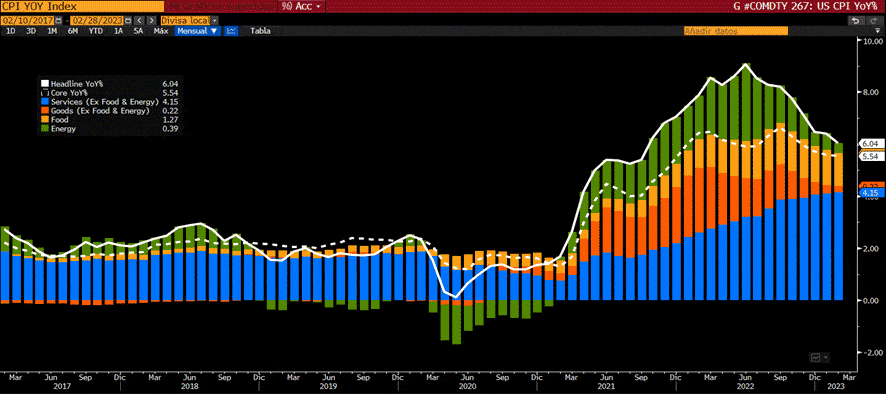This screenshot has width=886, height=394.
Task: Switch to the Tabla view
Action: tap(260, 31)
